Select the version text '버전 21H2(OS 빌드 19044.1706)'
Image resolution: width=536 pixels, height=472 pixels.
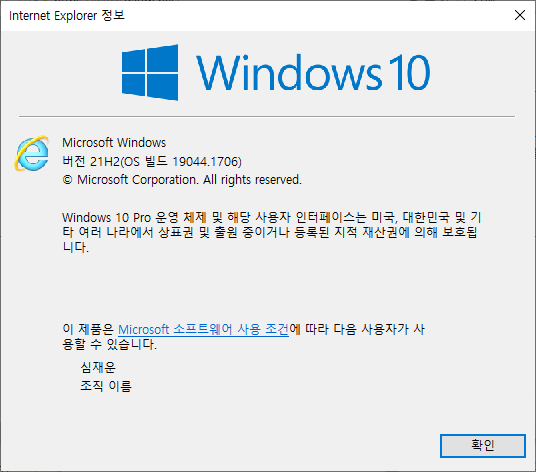[x=152, y=161]
